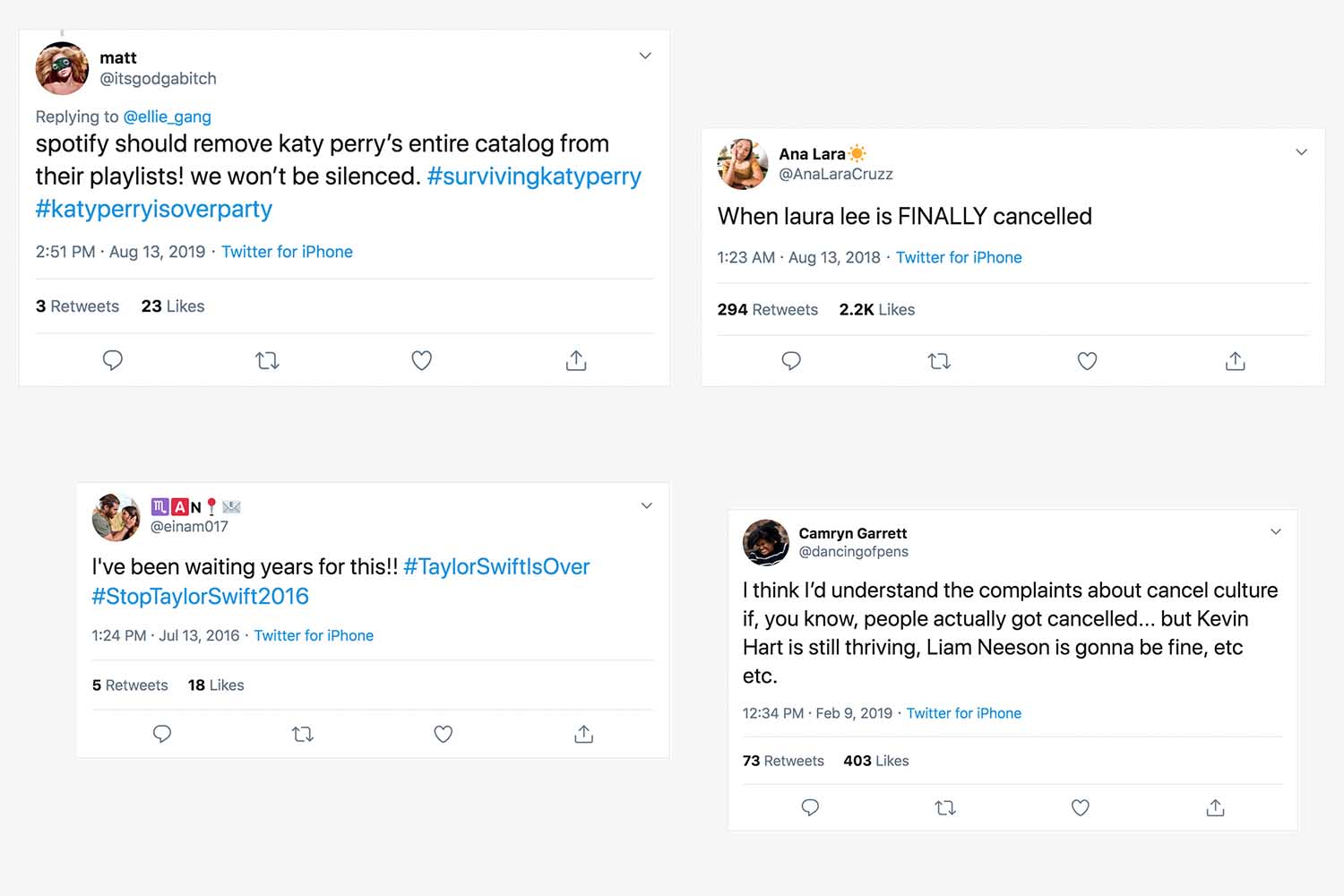Viewport: 1344px width, 896px height.
Task: View 294 Retweets on Ana Lara's tweet
Action: (x=767, y=310)
